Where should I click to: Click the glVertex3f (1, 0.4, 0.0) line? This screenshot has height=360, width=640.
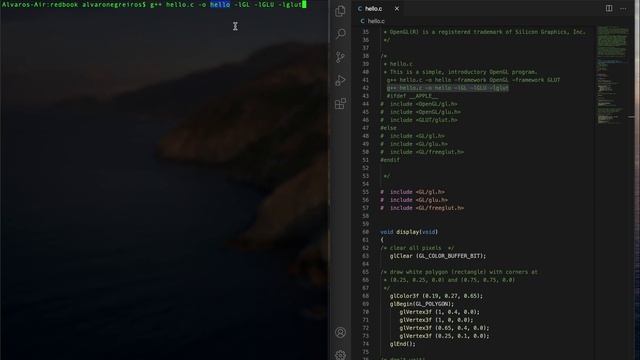440,312
